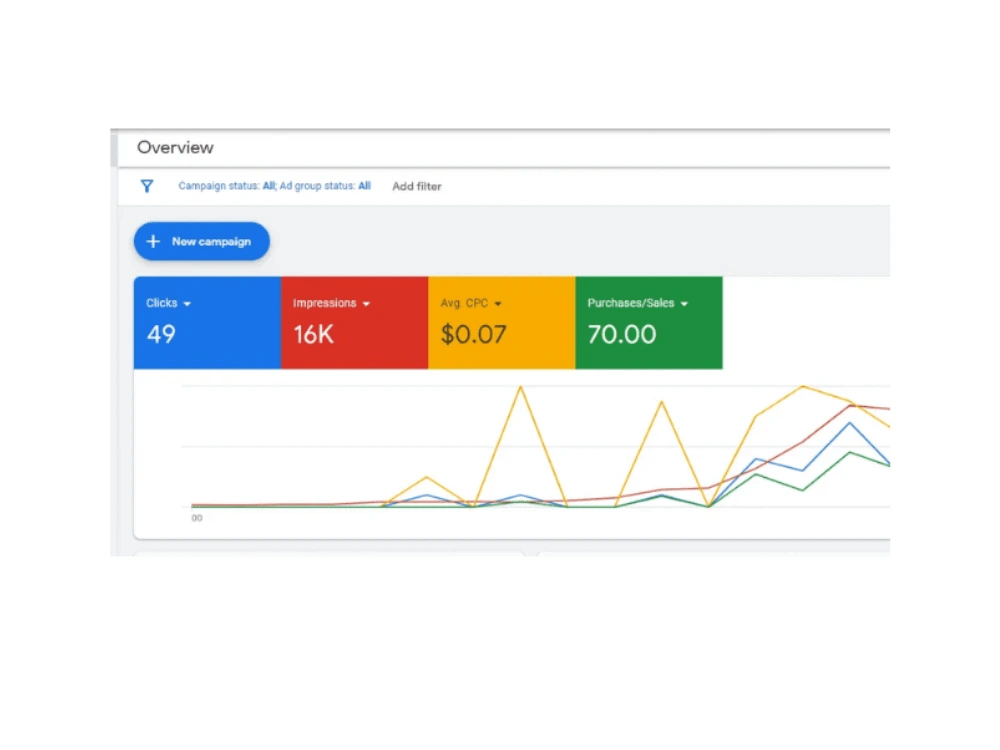Image resolution: width=1000 pixels, height=750 pixels.
Task: Click the Overview page heading
Action: tap(175, 147)
